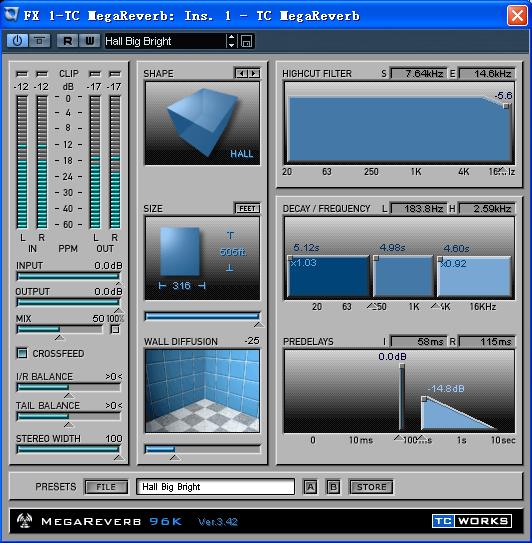Select next room shape arrow

(x=254, y=73)
